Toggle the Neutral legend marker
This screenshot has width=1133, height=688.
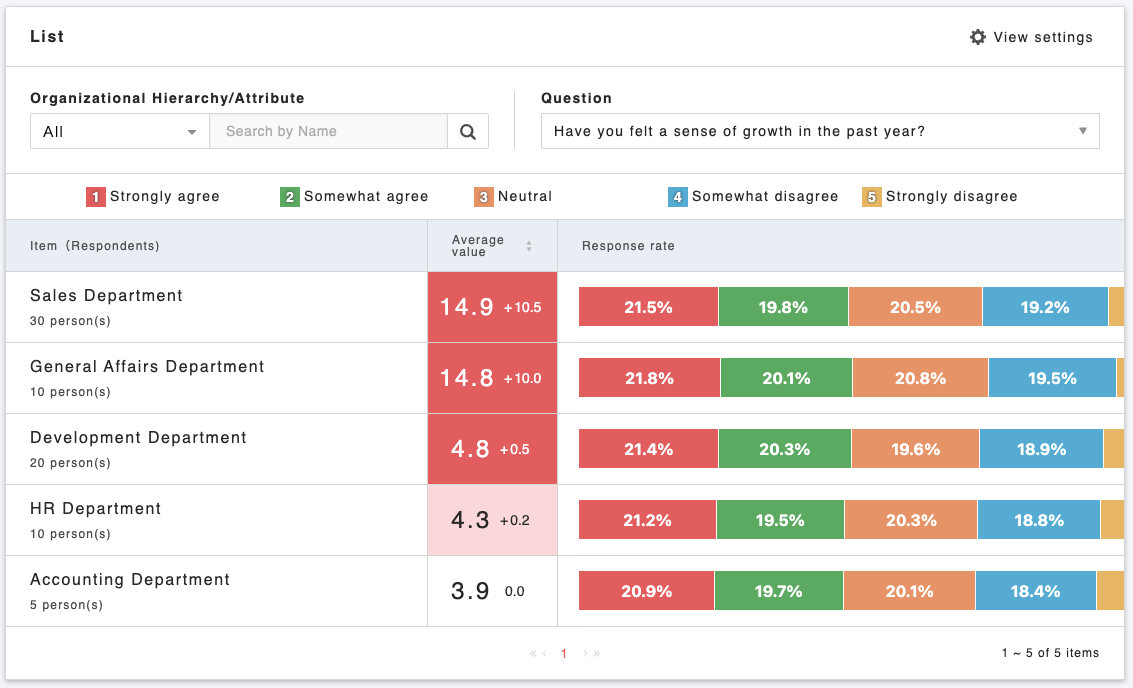click(x=484, y=197)
